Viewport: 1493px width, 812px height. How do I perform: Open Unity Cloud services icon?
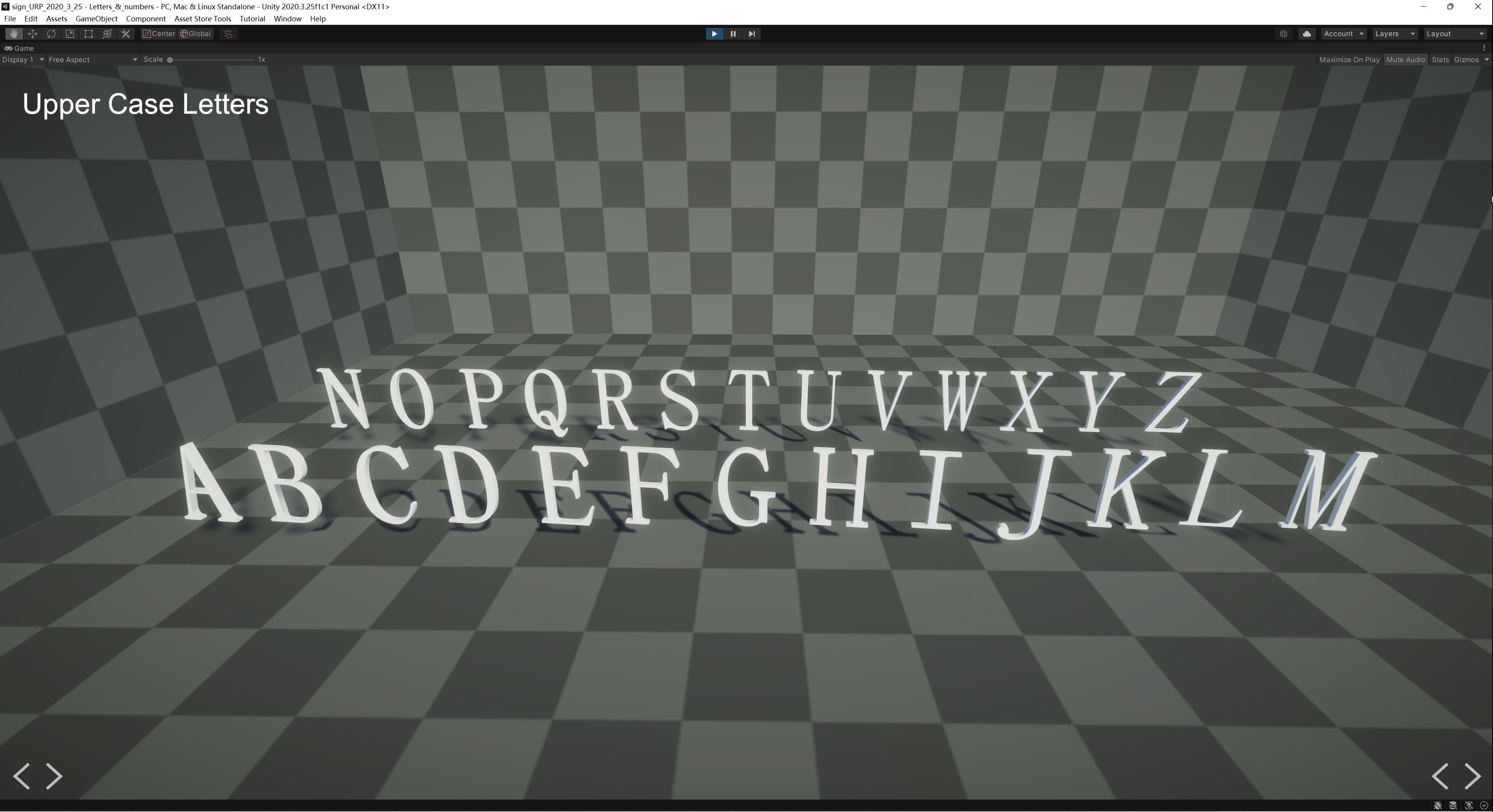click(x=1306, y=34)
